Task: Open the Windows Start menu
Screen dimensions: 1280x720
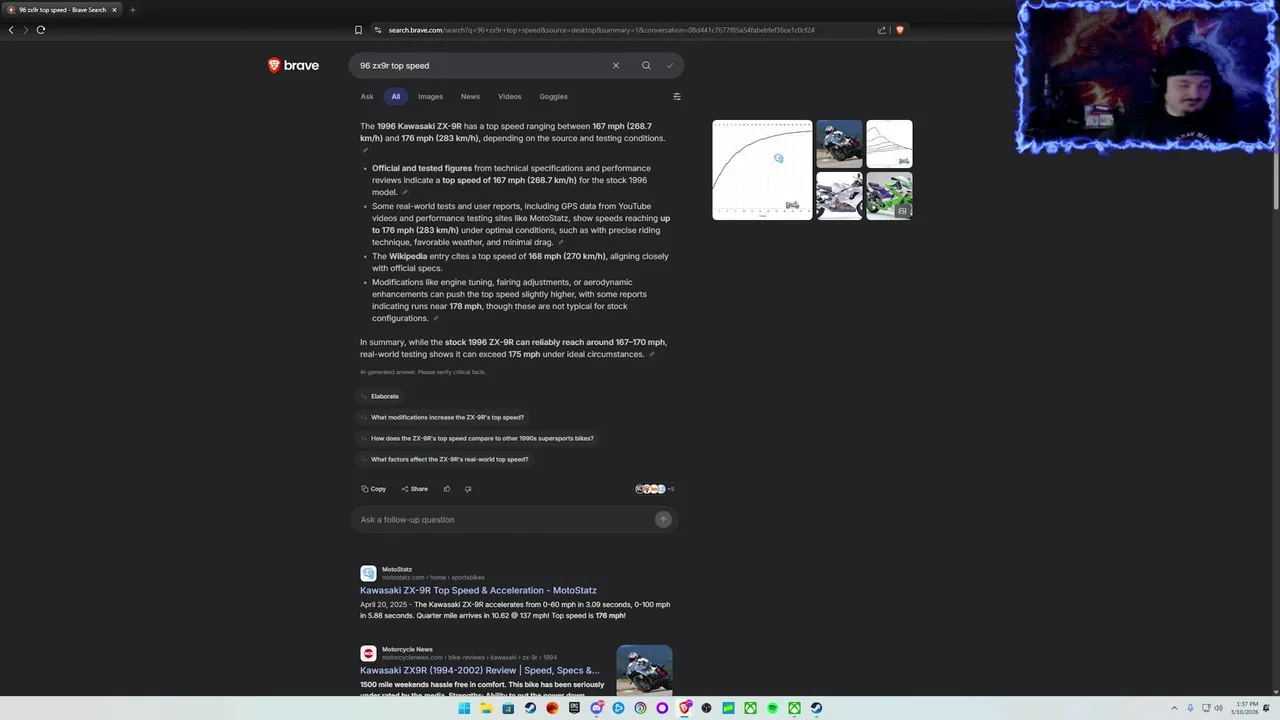Action: (464, 708)
